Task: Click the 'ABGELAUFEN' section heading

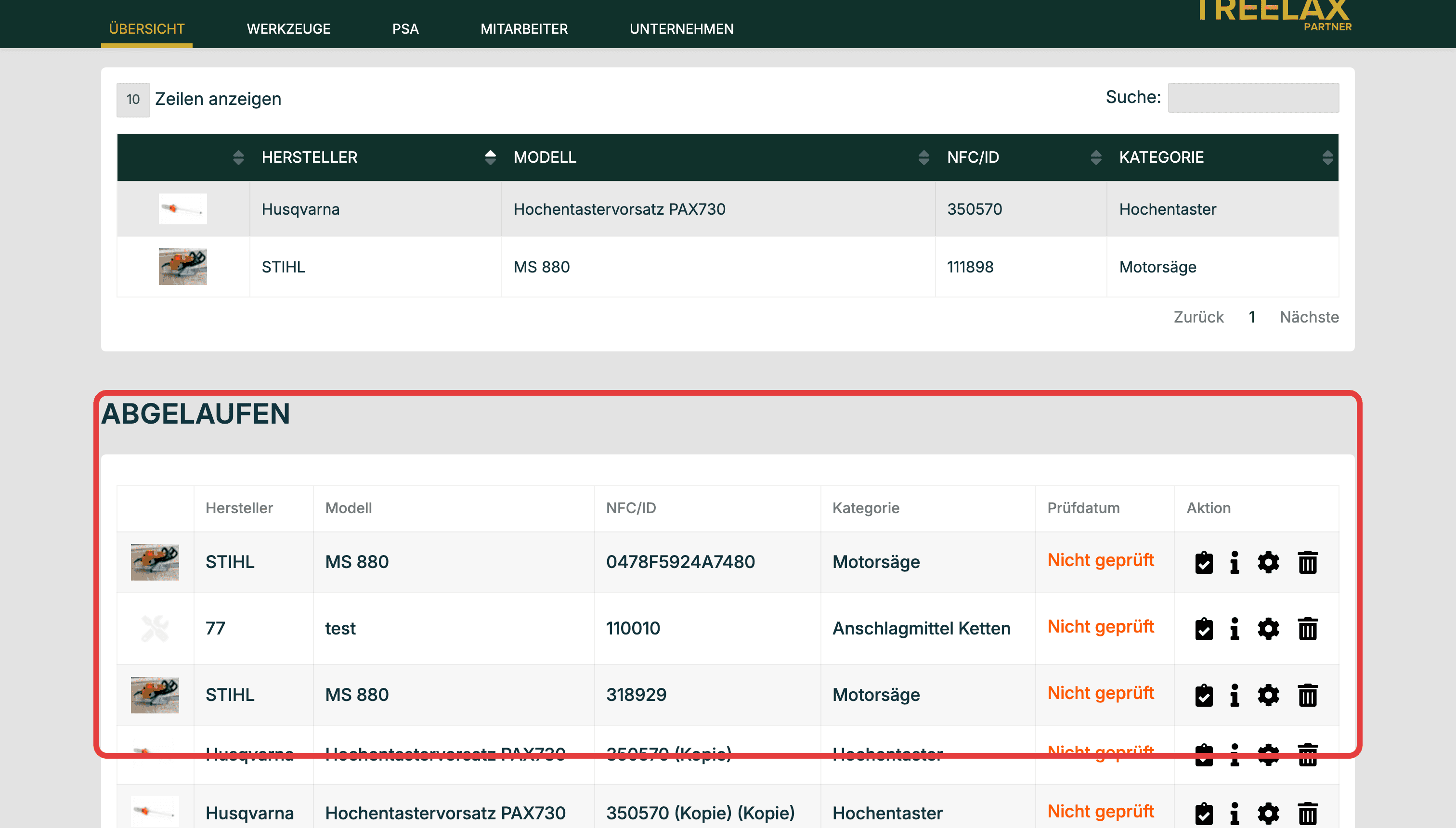Action: pyautogui.click(x=195, y=414)
